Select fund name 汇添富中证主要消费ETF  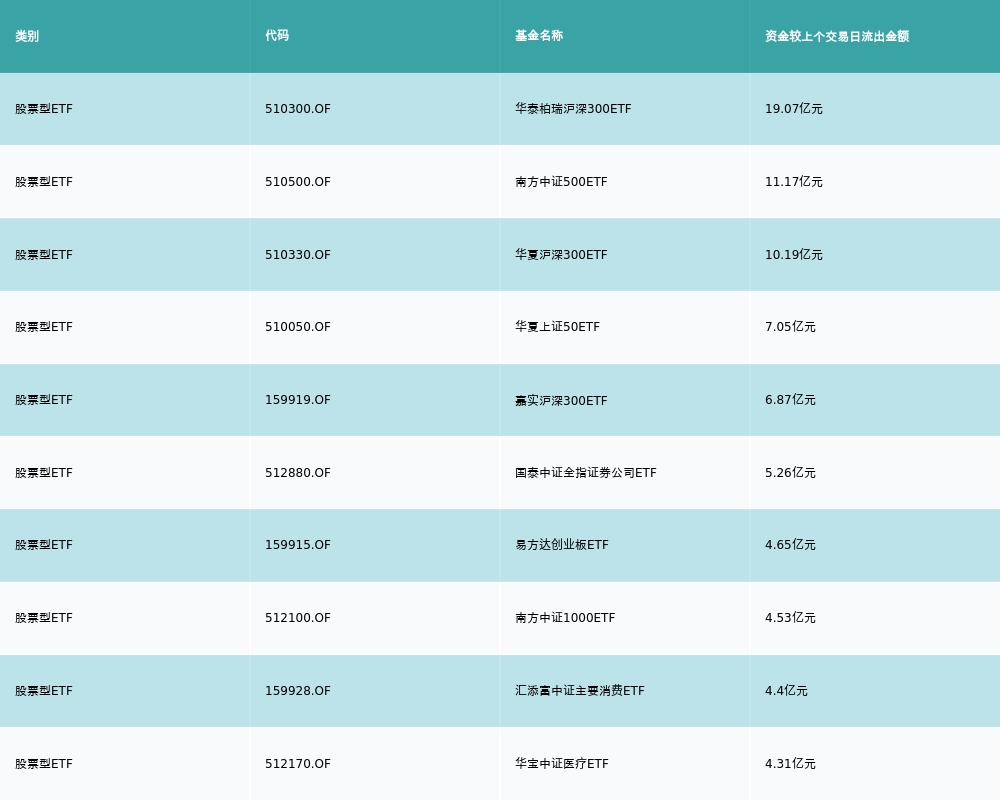(x=580, y=691)
